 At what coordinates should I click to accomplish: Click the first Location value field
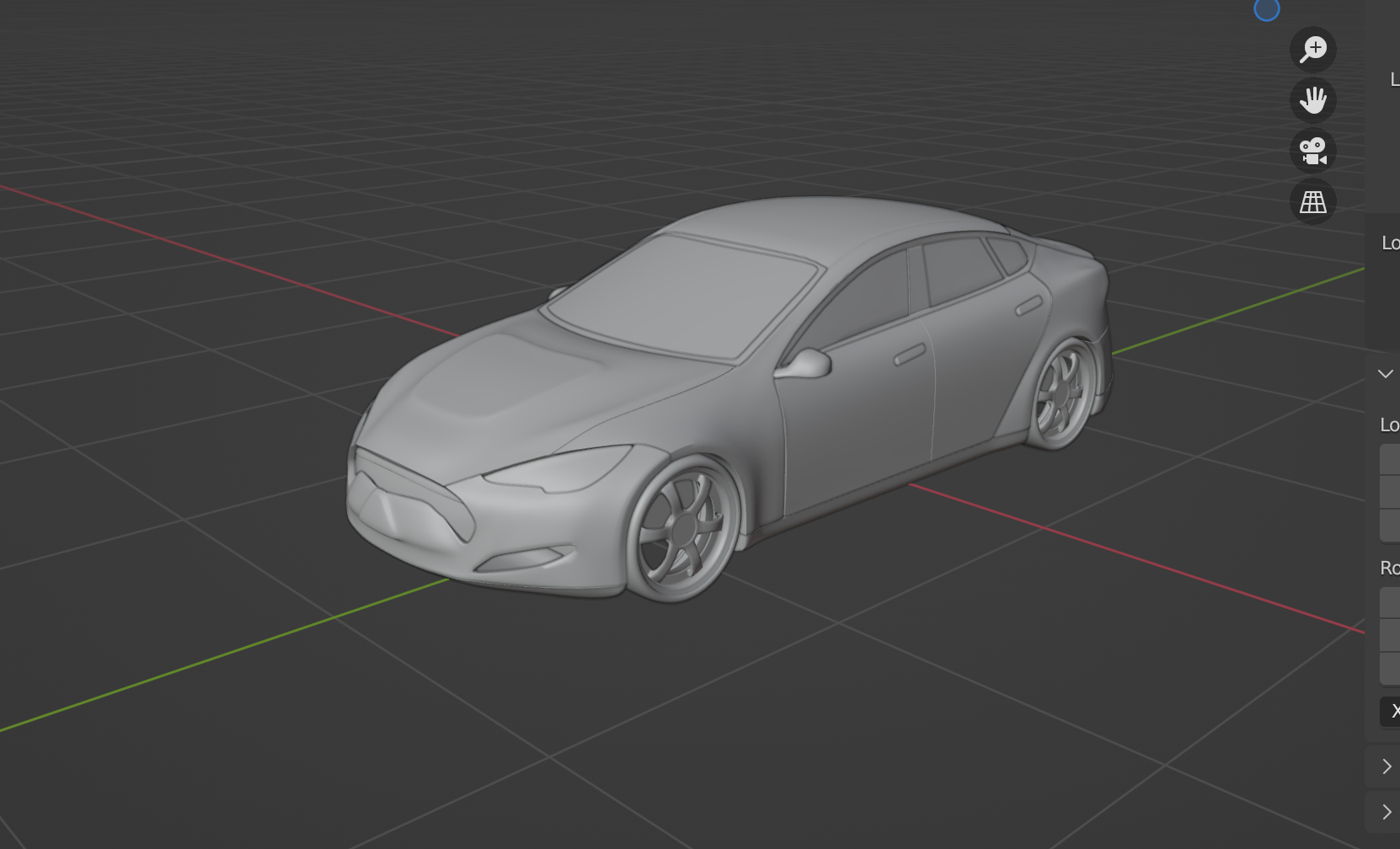tap(1391, 460)
